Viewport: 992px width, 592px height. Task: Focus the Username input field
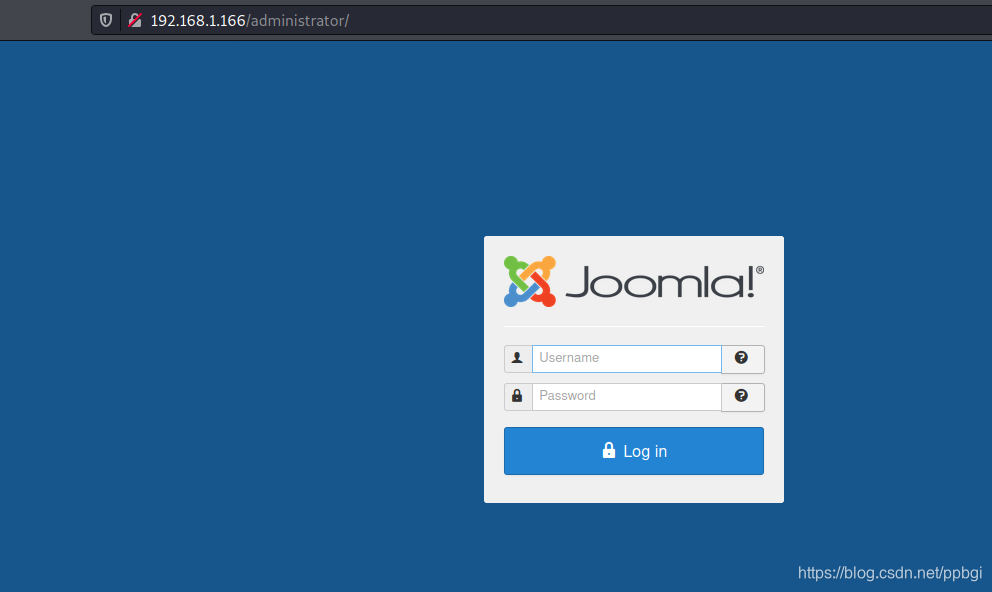[626, 359]
